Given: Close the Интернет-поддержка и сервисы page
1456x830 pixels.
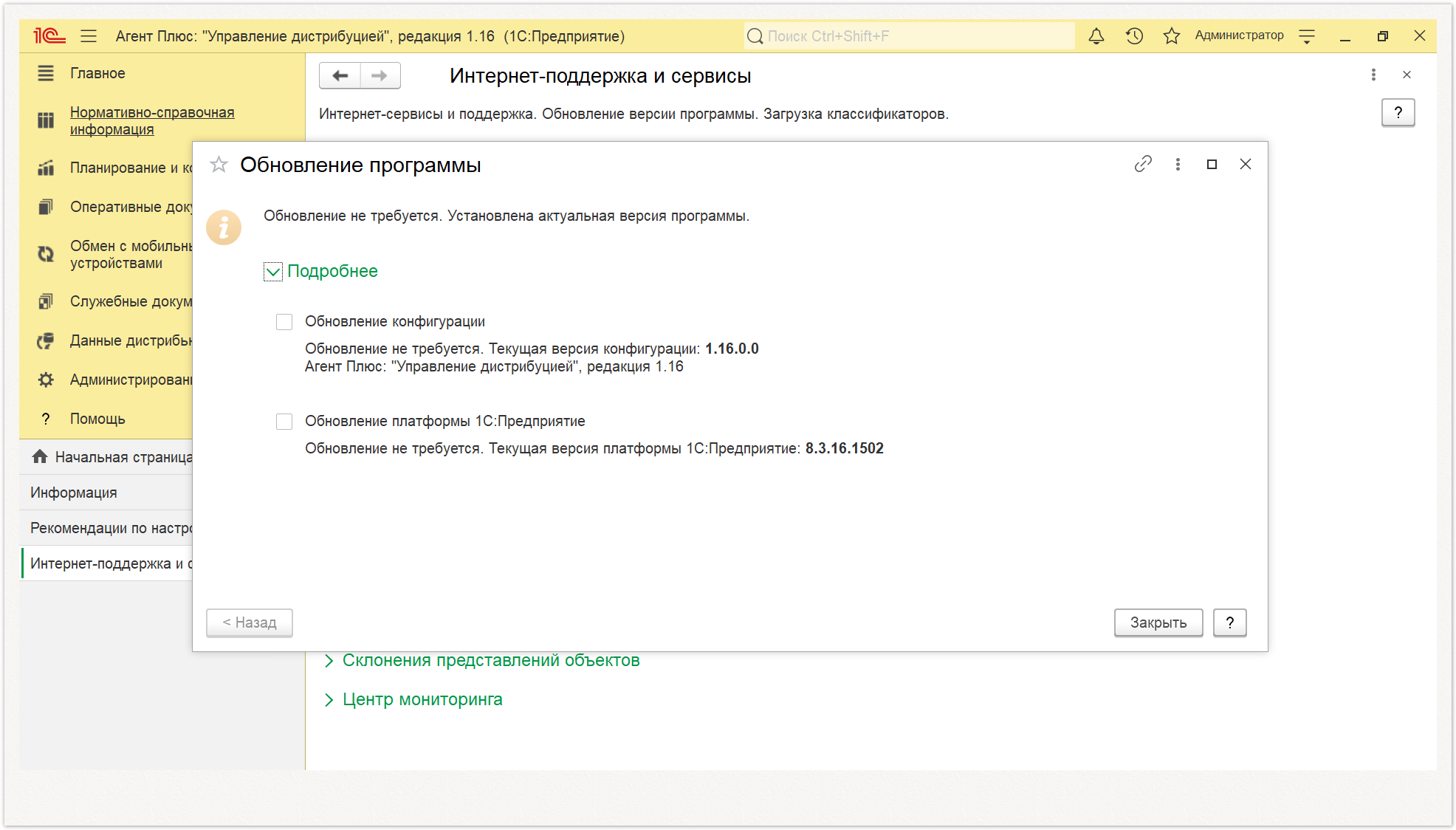Looking at the screenshot, I should [x=1407, y=75].
